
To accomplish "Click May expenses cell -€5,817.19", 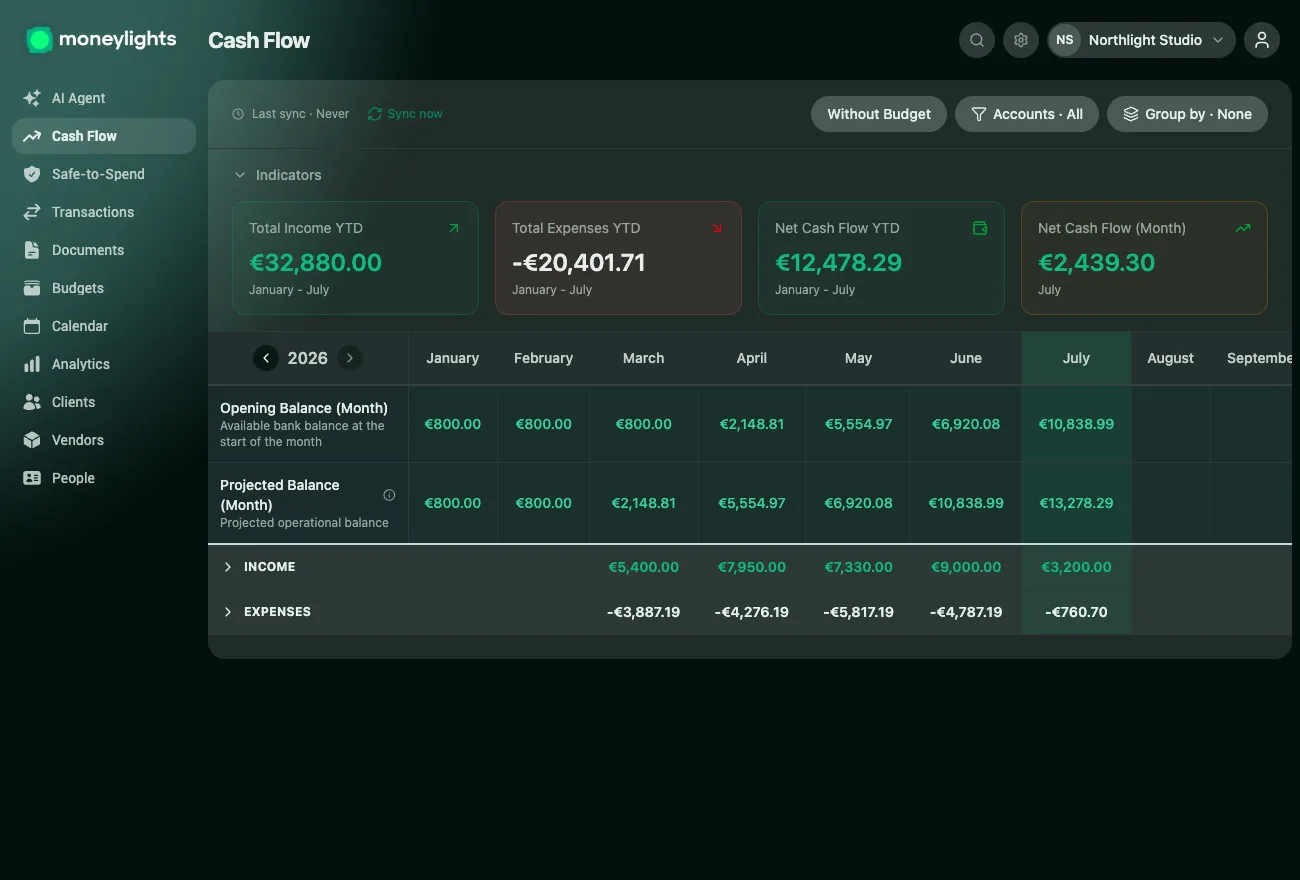I will tap(858, 612).
